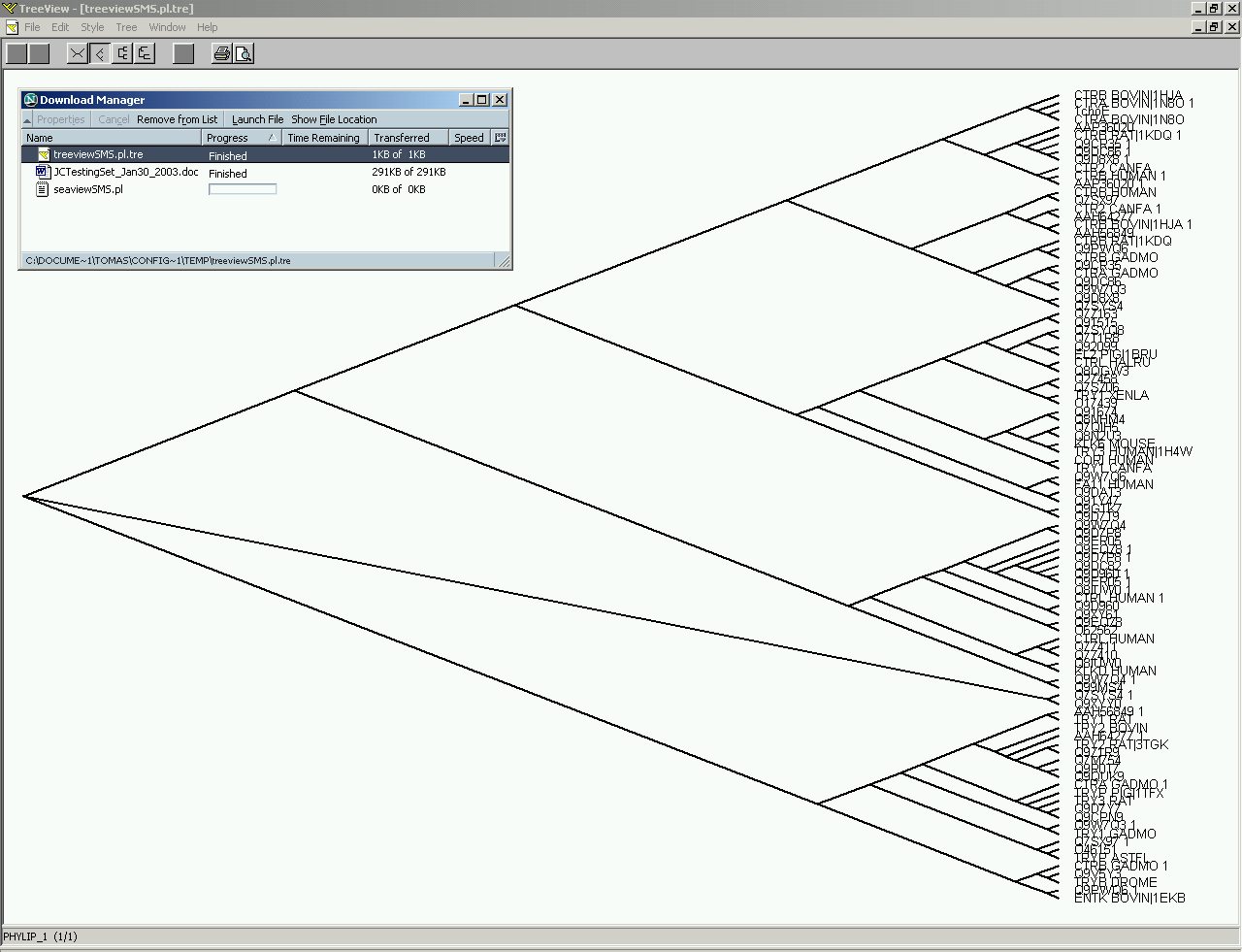
Task: Open the Style menu
Action: click(x=92, y=27)
